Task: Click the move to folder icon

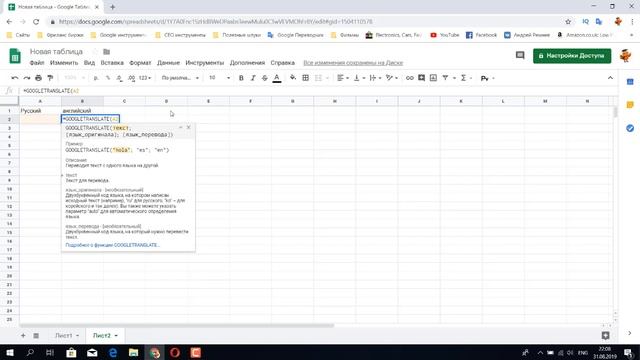Action: coord(107,52)
